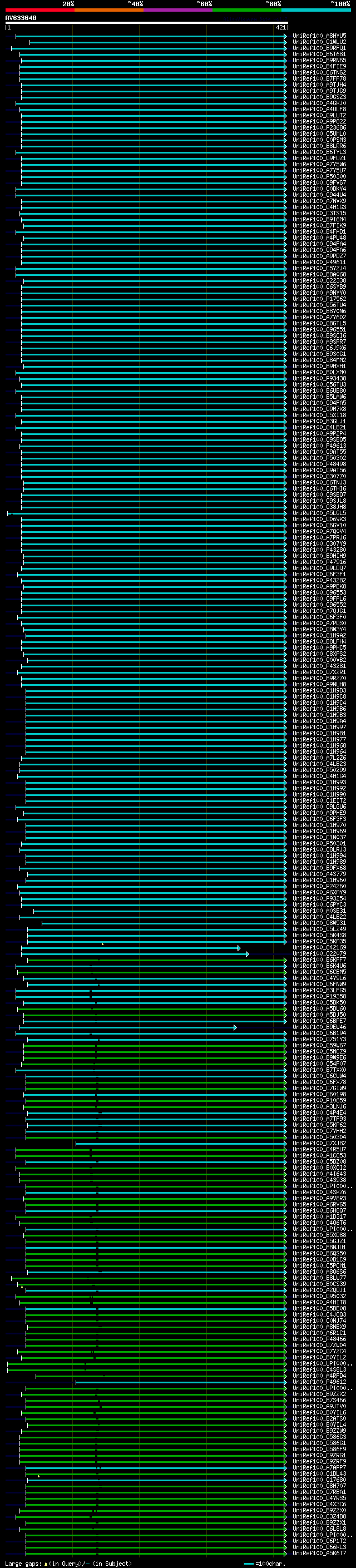Open the hit UniRef100_C6TNG2
The image size is (356, 1568).
(319, 72)
